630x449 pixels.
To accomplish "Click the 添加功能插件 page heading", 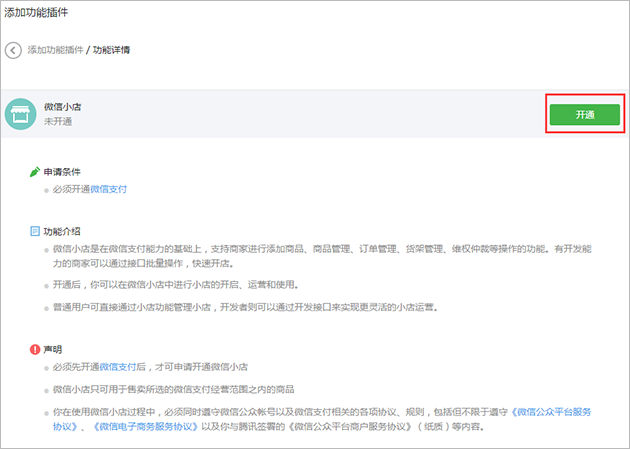I will coord(36,12).
